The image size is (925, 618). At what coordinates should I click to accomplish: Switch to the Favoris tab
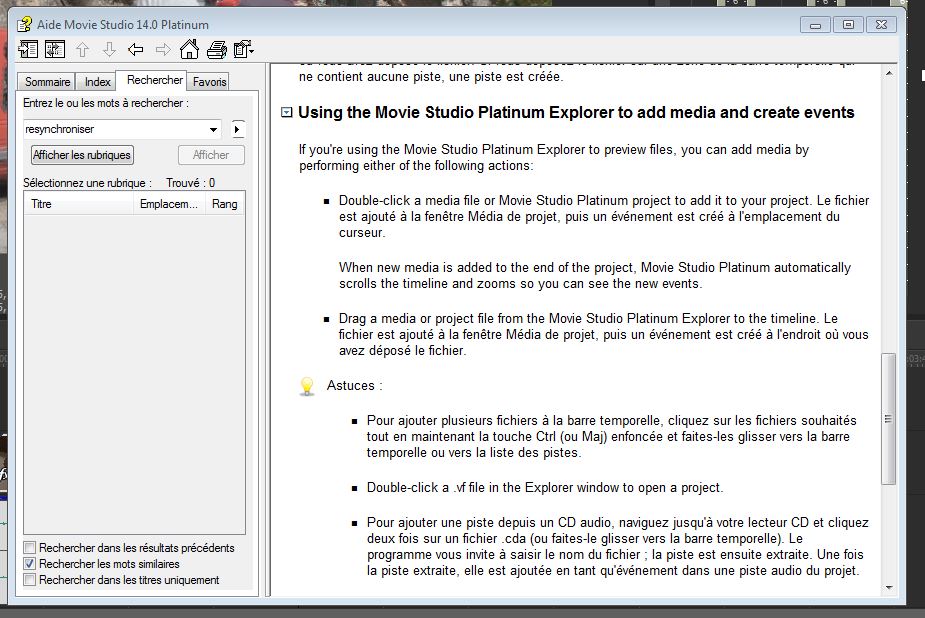(210, 82)
